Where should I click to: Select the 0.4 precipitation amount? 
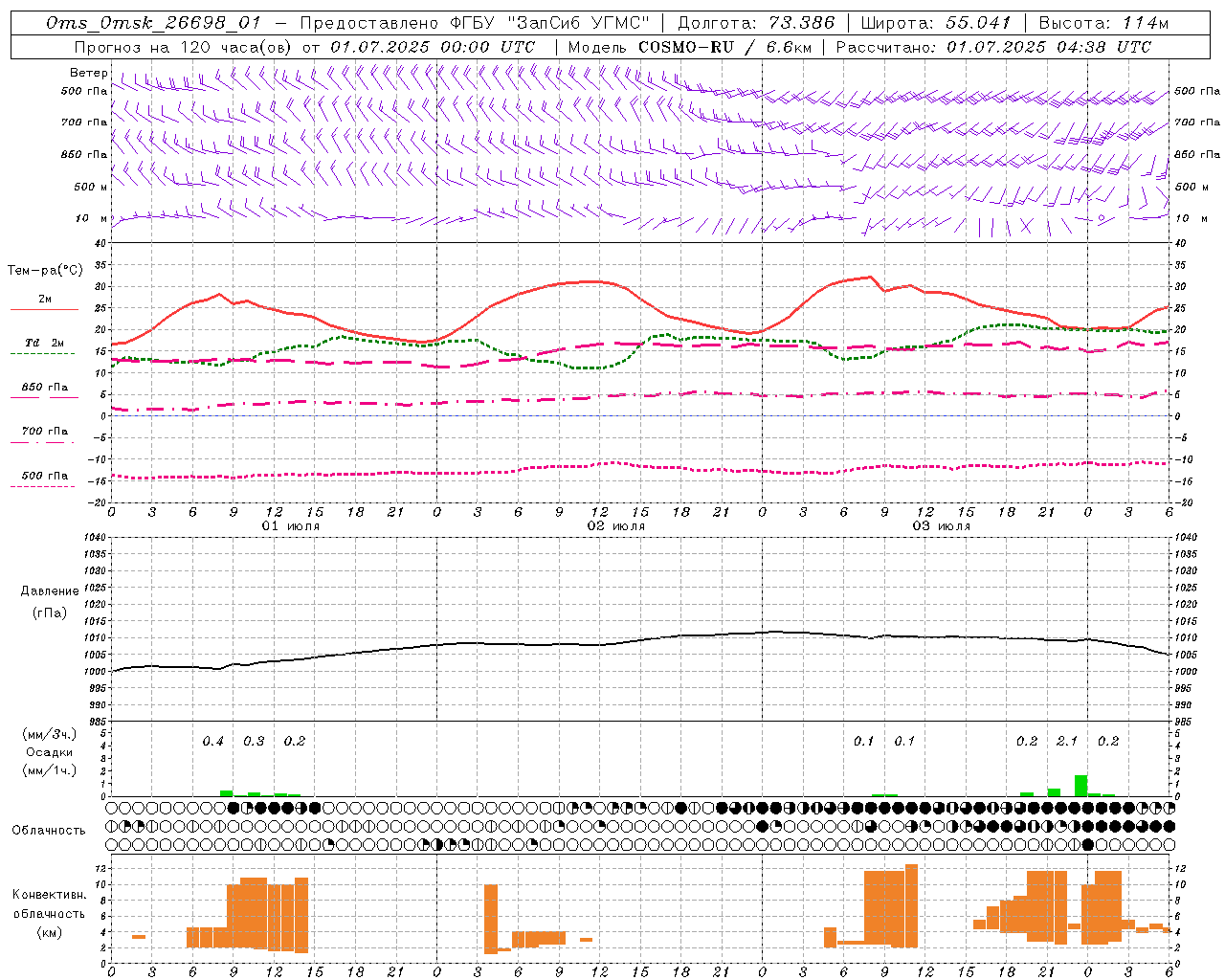coord(213,741)
